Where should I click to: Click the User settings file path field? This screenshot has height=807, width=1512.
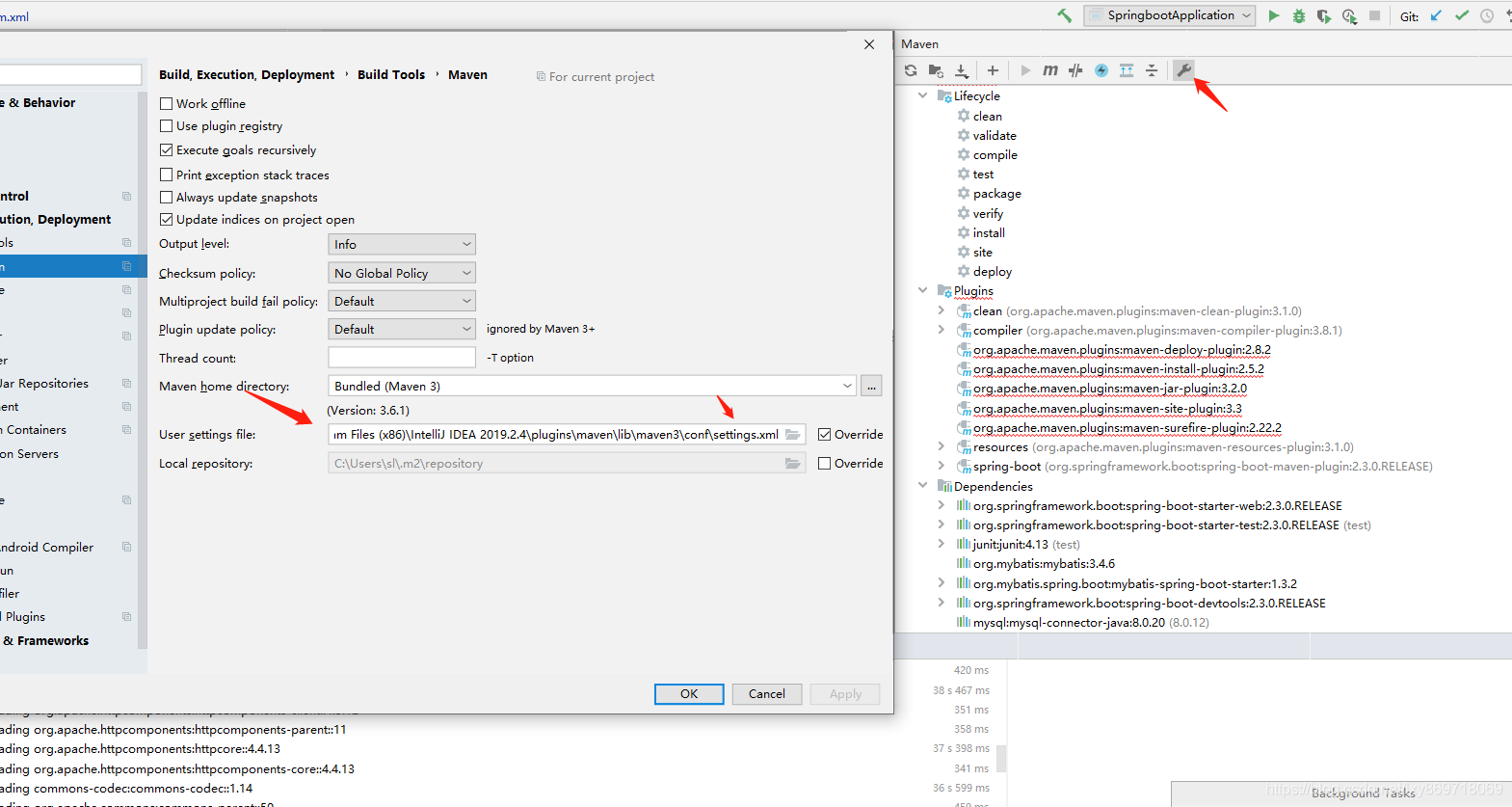click(567, 435)
